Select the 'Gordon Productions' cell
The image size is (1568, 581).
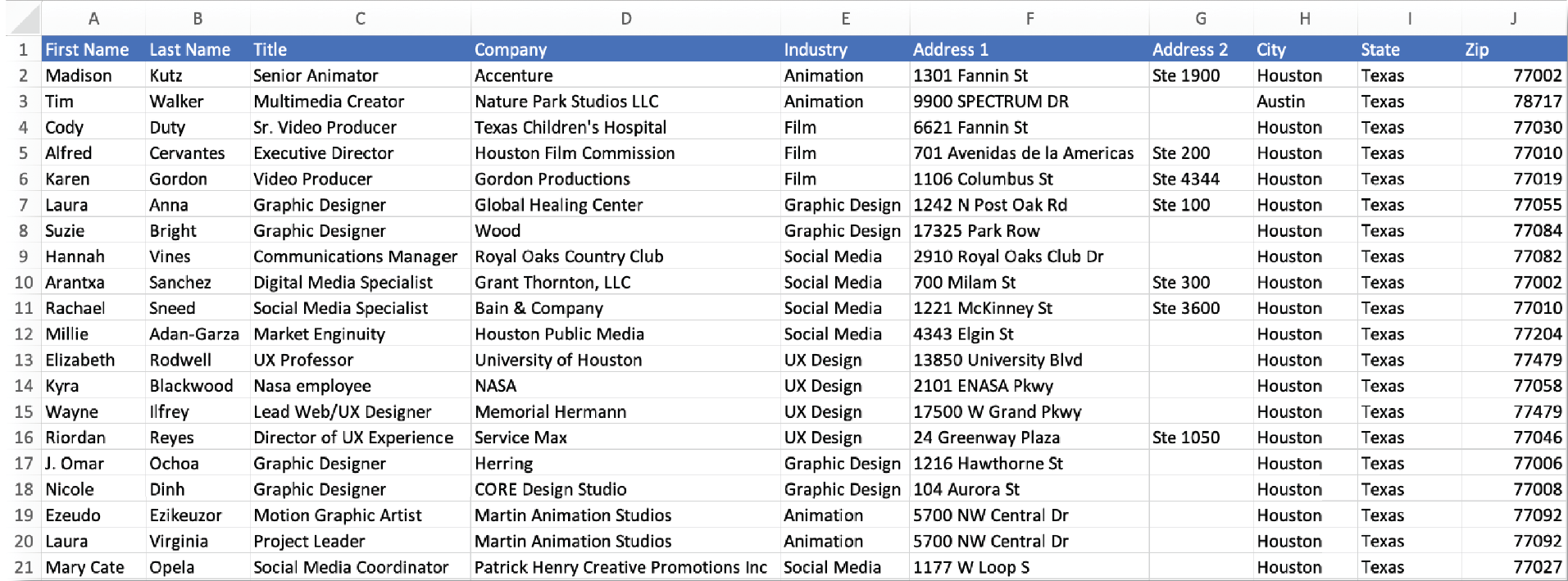point(626,179)
